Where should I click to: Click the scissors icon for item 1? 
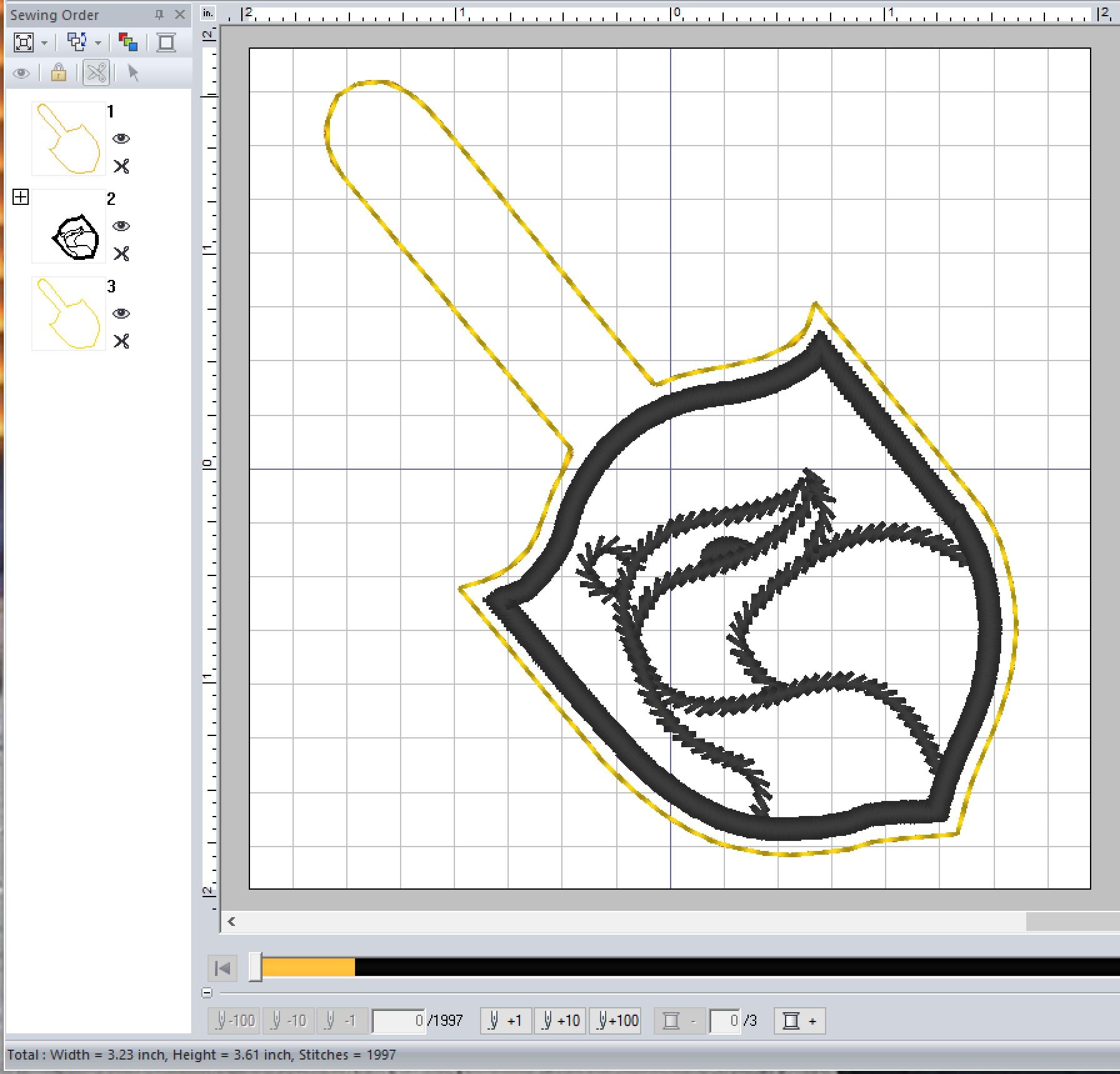tap(121, 166)
